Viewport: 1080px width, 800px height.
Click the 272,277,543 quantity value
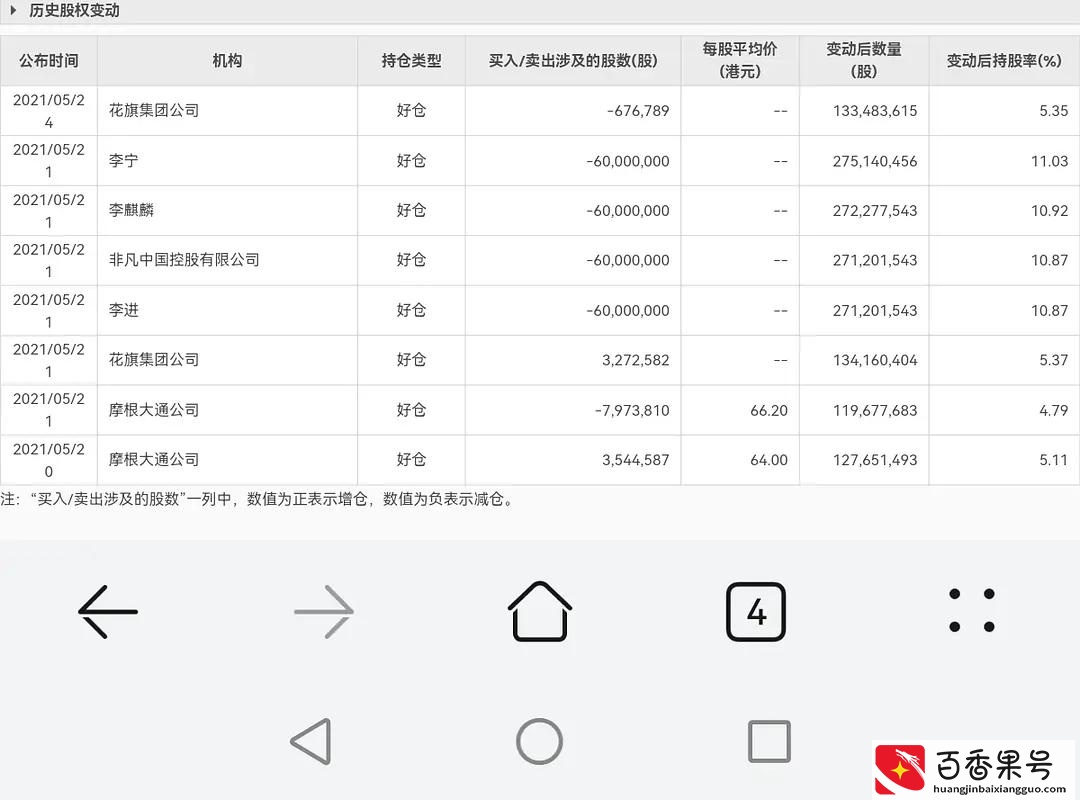point(875,211)
